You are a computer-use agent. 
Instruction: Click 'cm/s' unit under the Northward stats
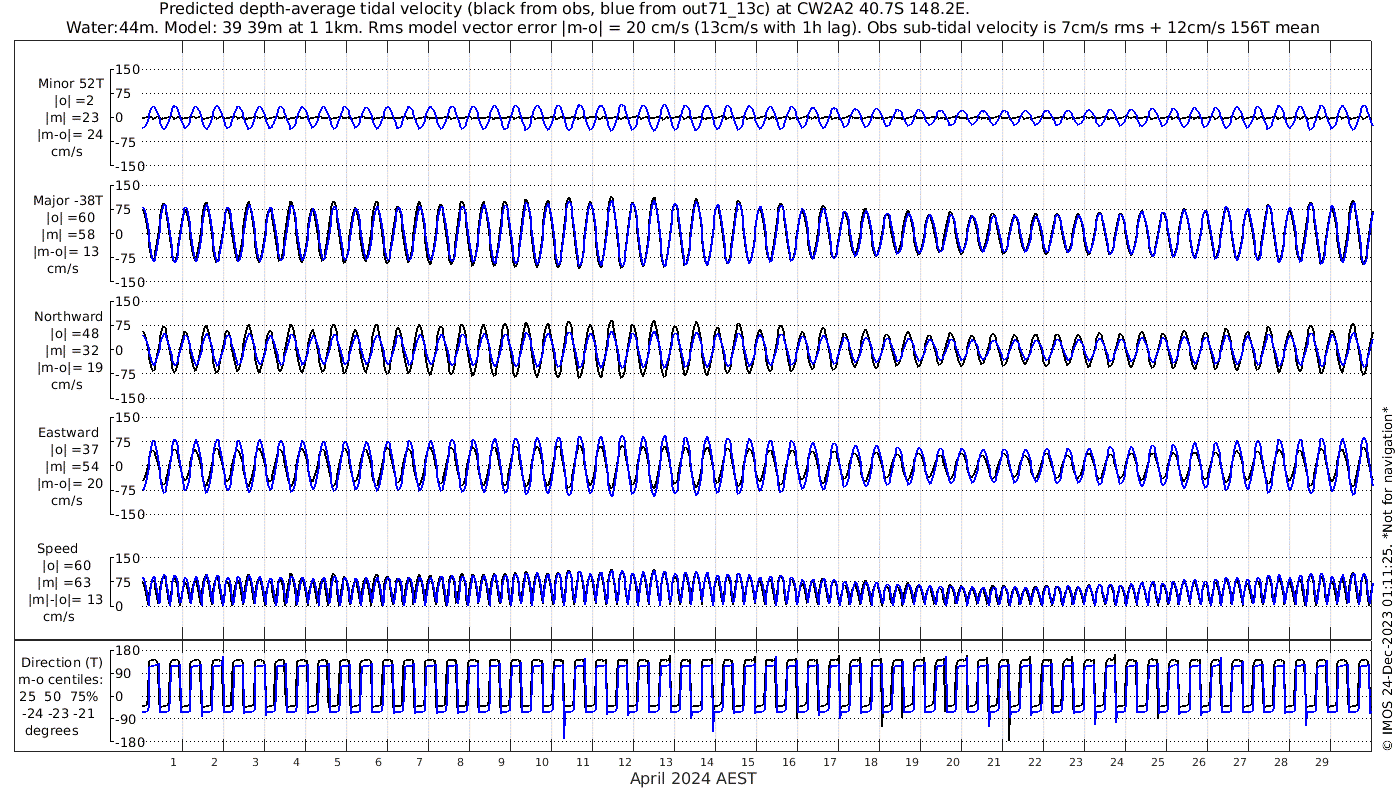tap(65, 384)
